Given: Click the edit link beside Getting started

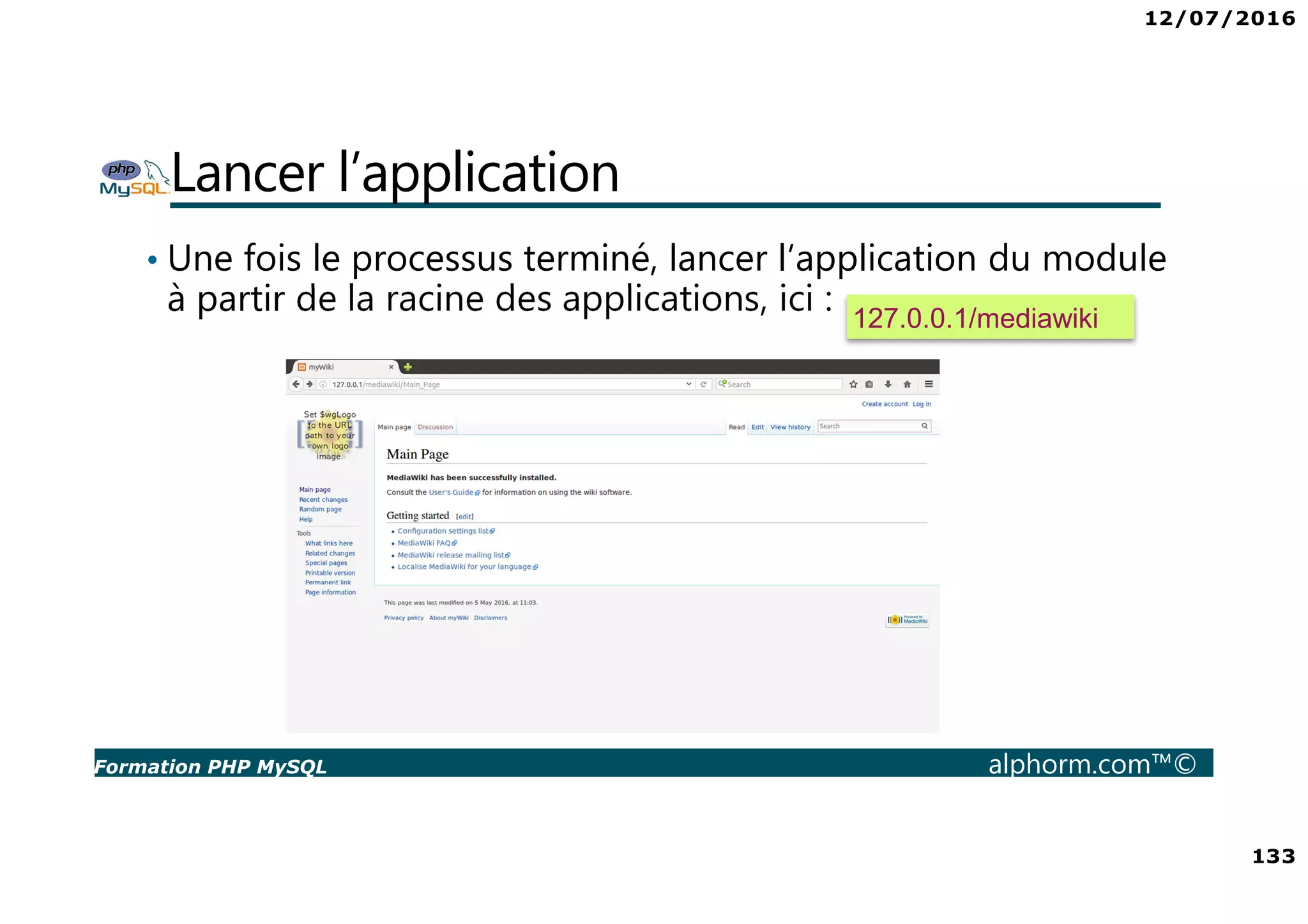Looking at the screenshot, I should tap(465, 517).
